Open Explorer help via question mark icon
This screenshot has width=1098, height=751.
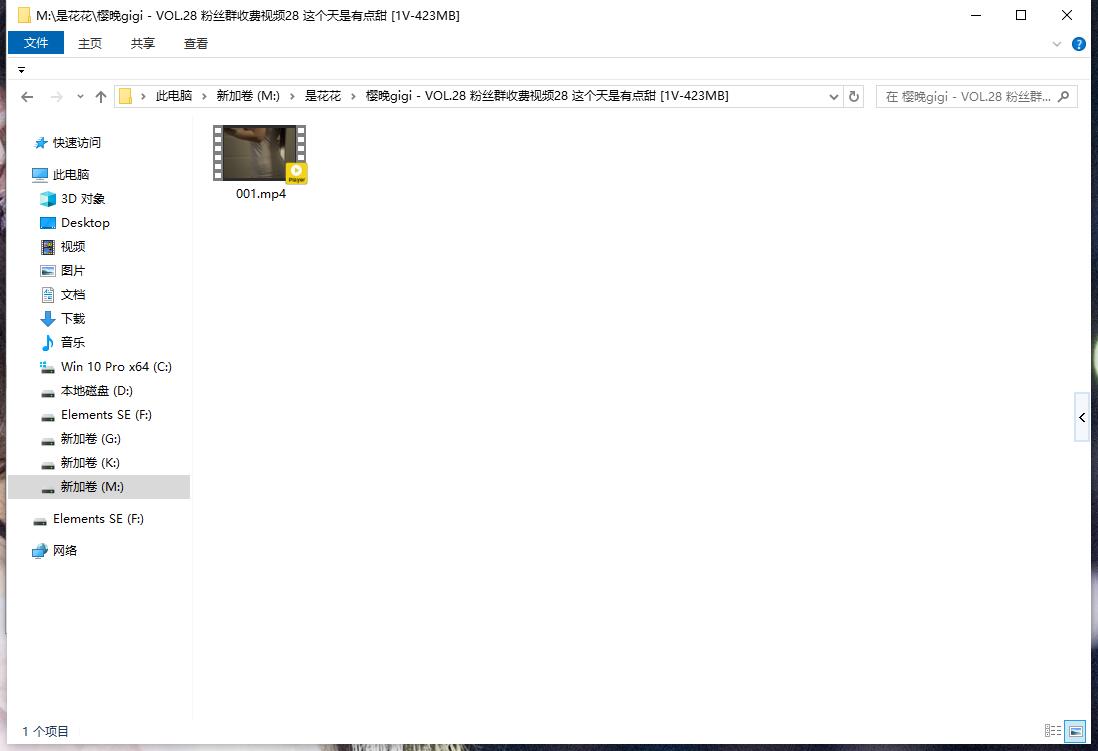1078,44
